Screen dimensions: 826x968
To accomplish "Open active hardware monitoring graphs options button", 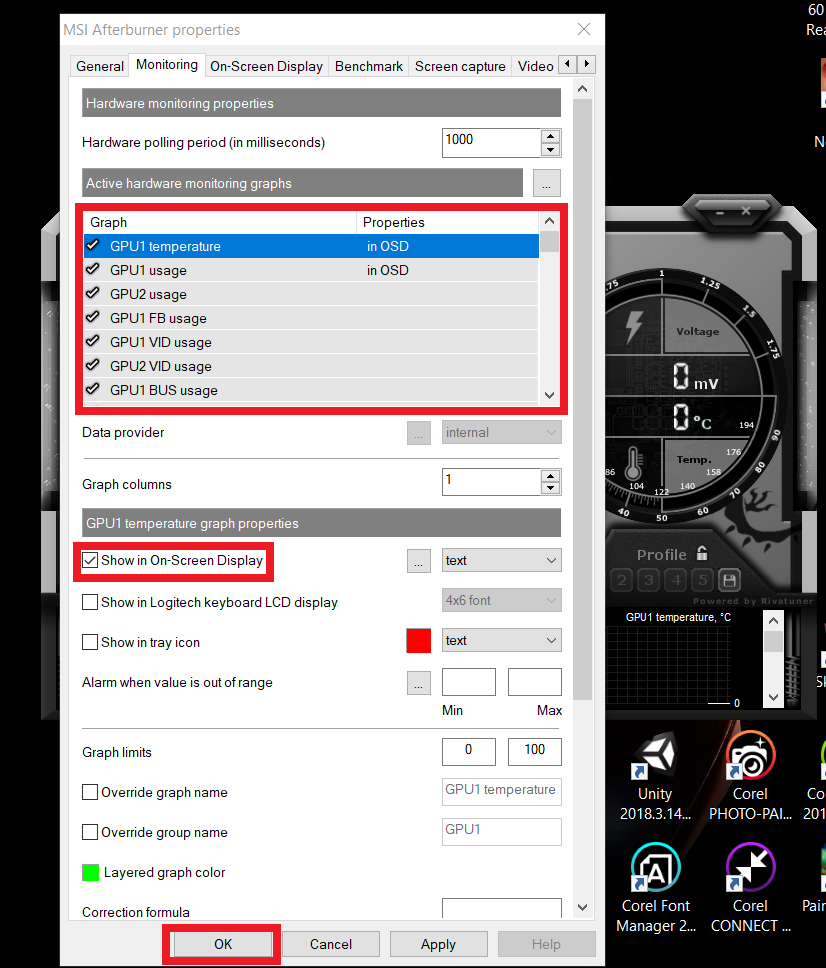I will (x=546, y=183).
